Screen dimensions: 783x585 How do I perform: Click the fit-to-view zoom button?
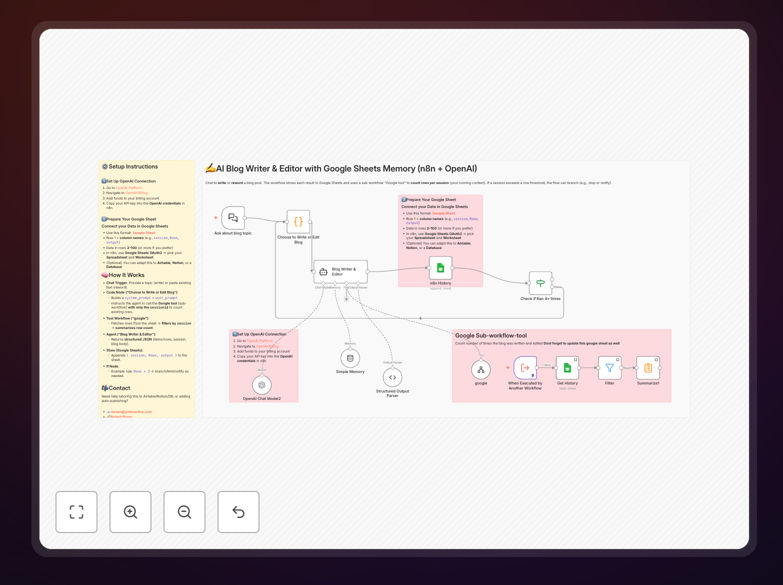click(x=76, y=512)
